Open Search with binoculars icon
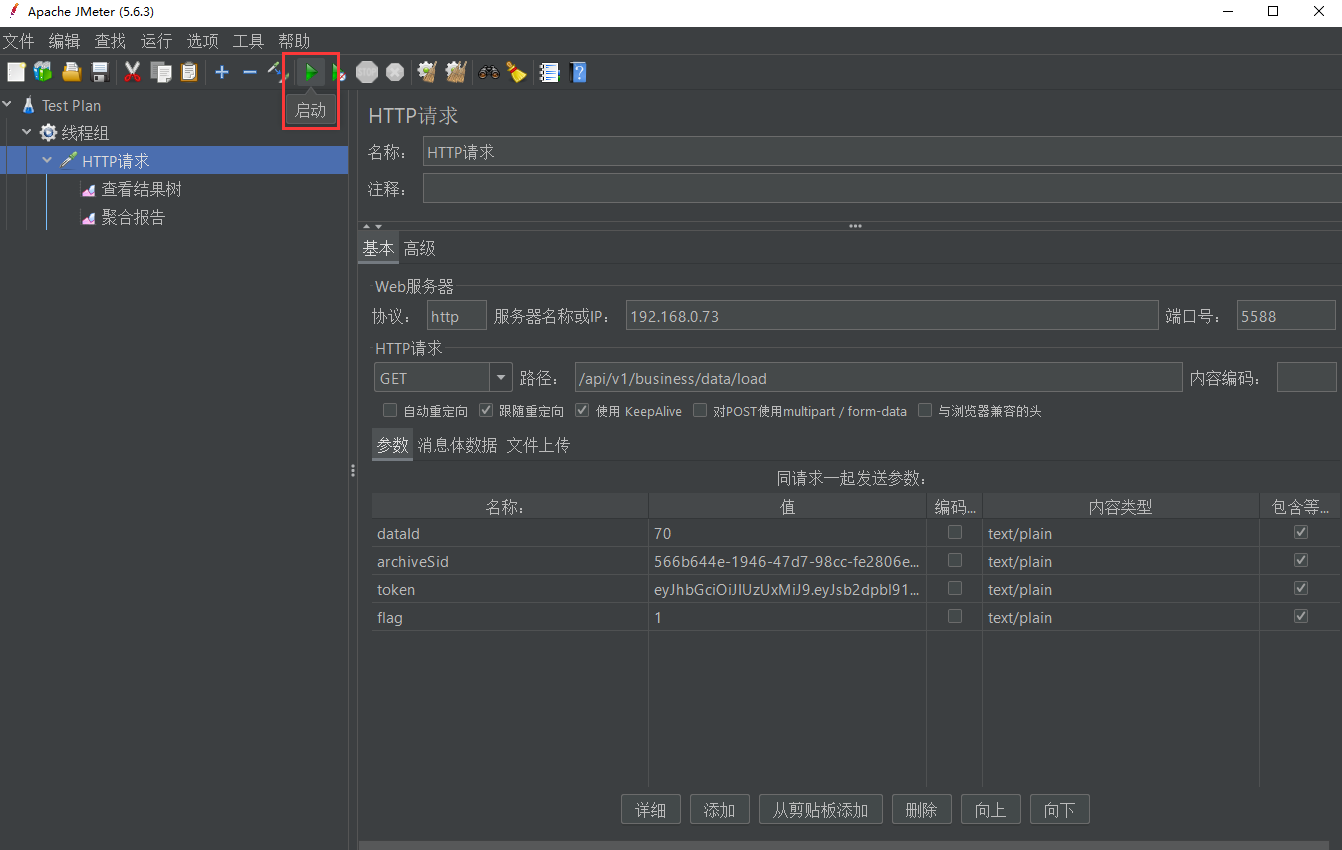Viewport: 1342px width, 850px height. 488,72
